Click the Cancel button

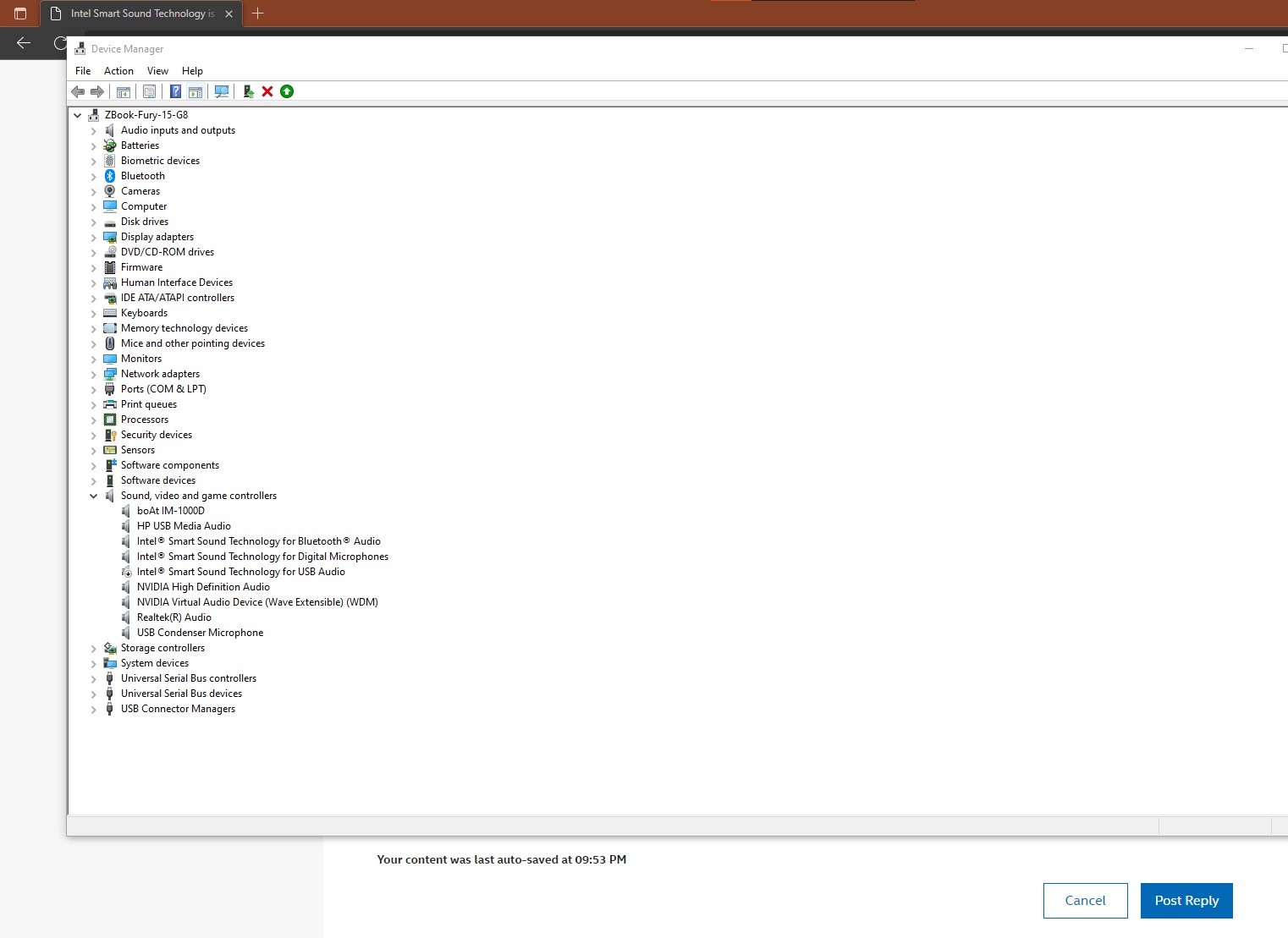click(x=1085, y=901)
